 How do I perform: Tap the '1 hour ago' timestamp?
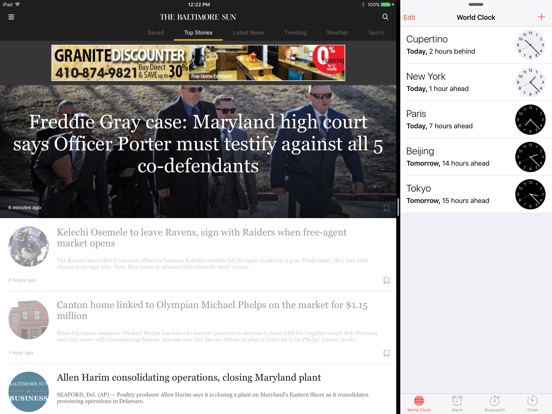pos(20,352)
